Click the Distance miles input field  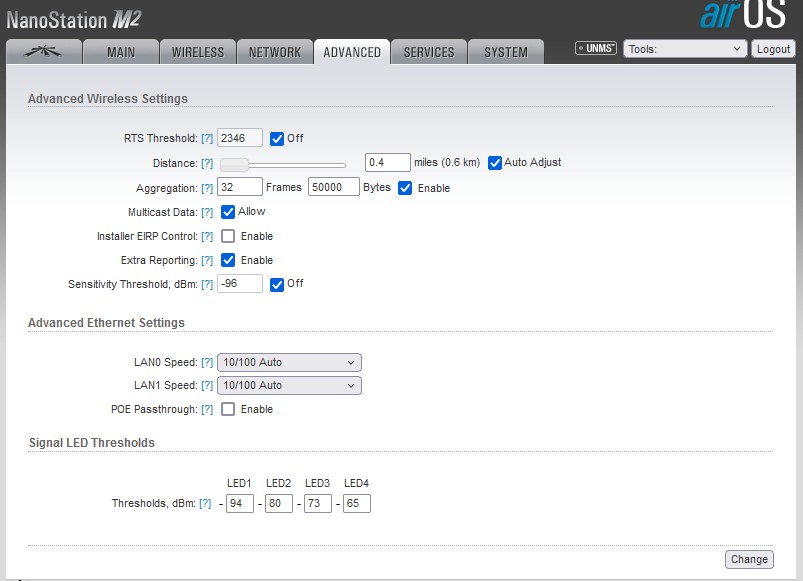(388, 162)
